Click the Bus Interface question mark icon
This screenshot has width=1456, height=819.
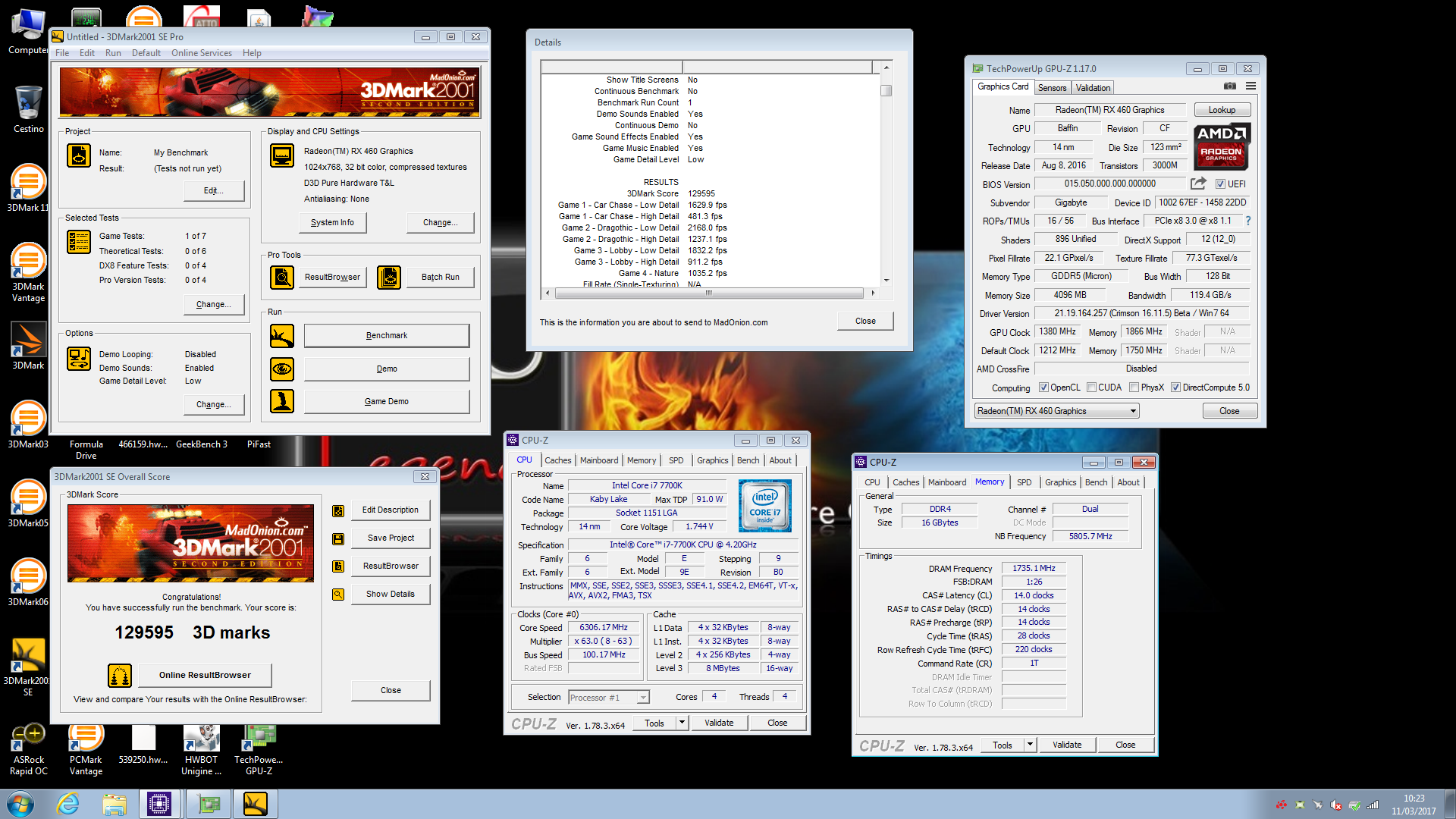[1248, 221]
